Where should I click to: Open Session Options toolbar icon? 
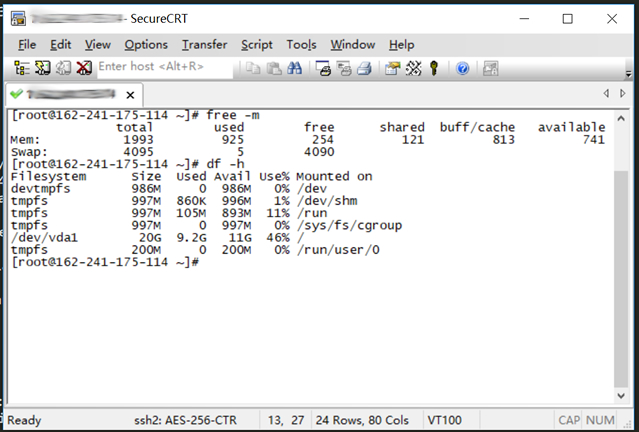pos(393,68)
